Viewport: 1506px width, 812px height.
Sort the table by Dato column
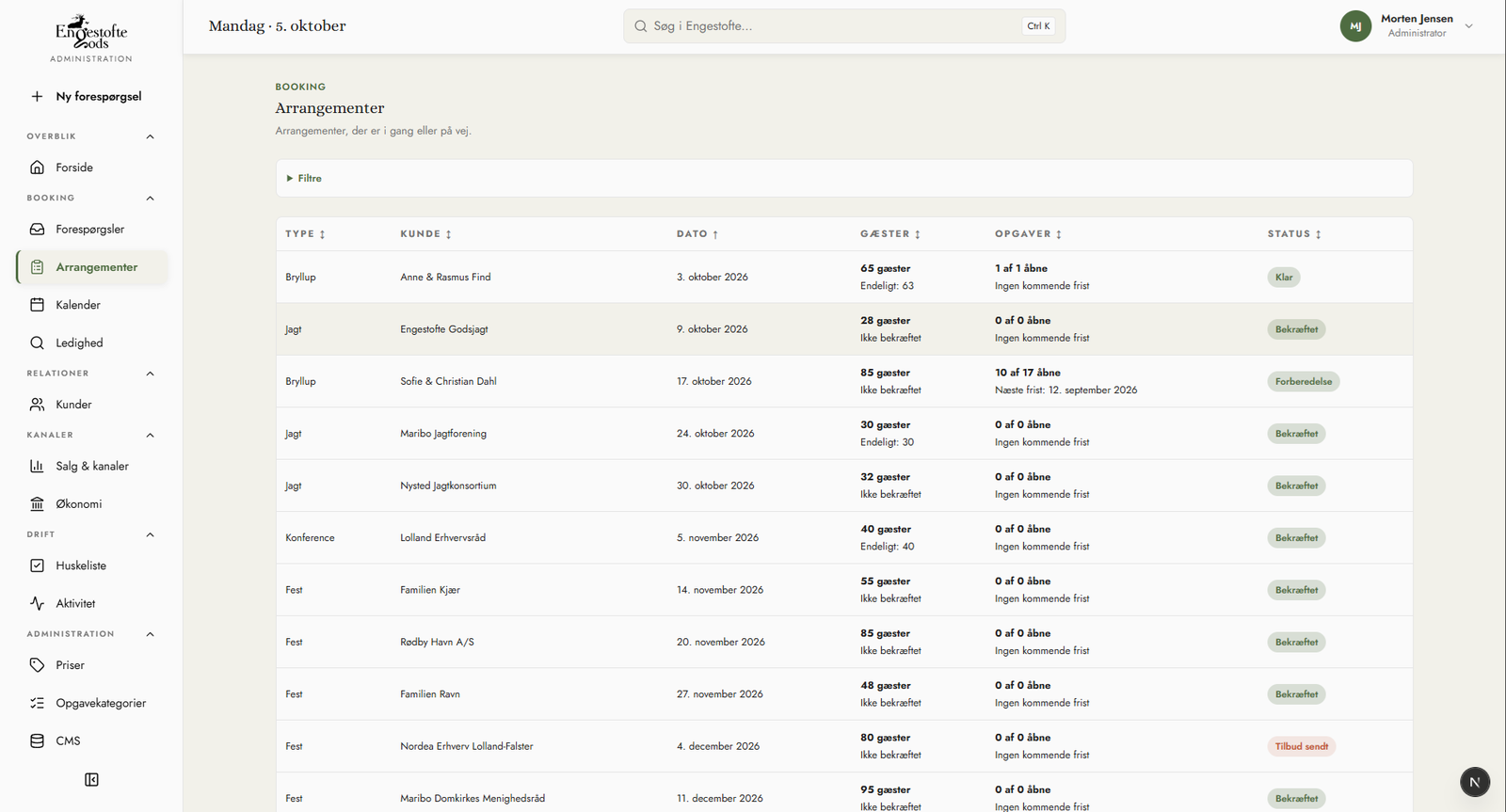tap(697, 234)
